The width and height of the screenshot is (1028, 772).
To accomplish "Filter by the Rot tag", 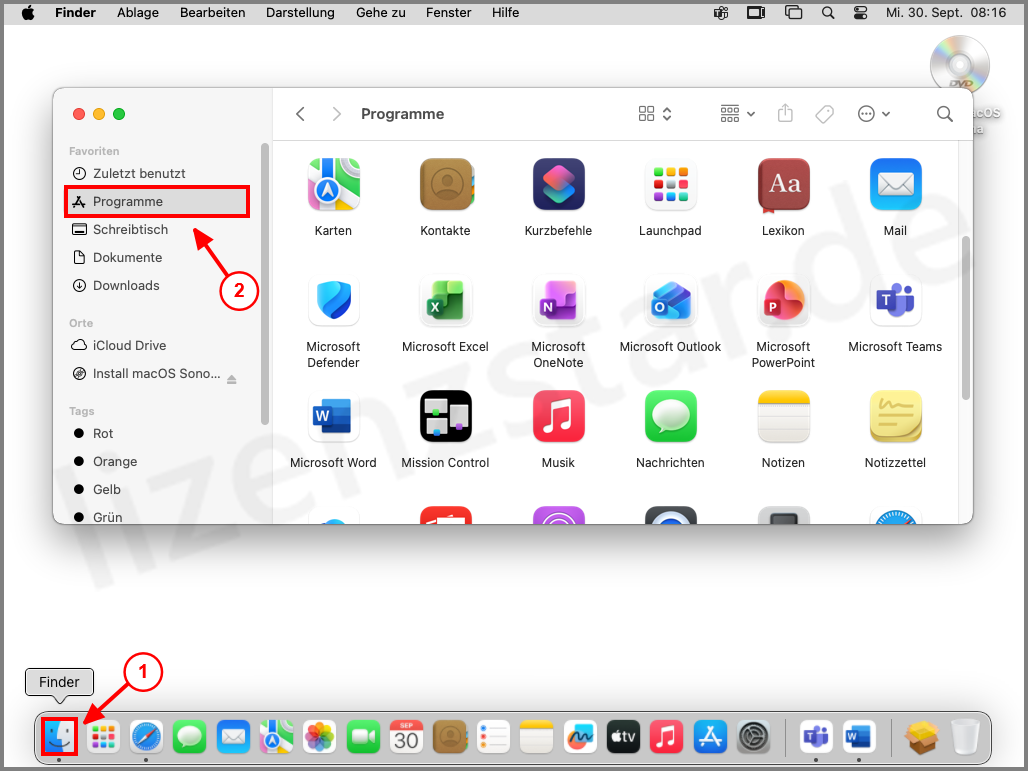I will click(x=157, y=433).
